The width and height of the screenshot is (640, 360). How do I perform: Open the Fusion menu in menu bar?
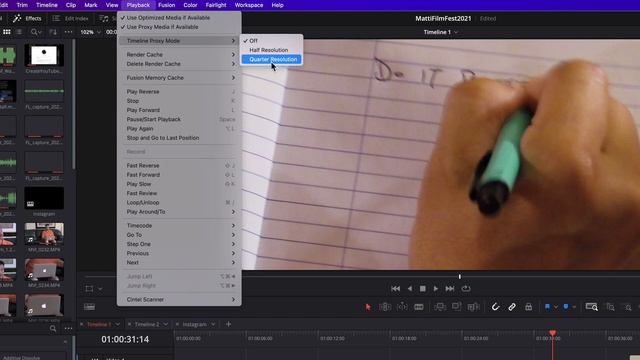[x=166, y=5]
